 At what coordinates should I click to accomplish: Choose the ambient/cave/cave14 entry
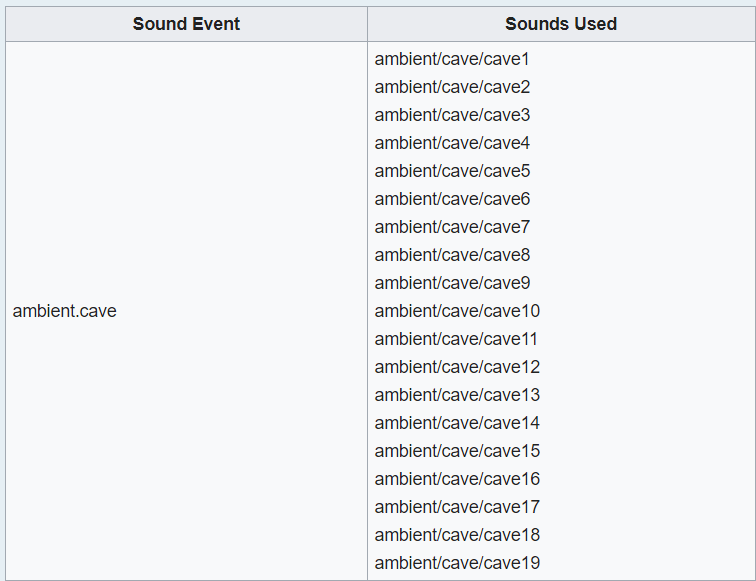tap(457, 423)
